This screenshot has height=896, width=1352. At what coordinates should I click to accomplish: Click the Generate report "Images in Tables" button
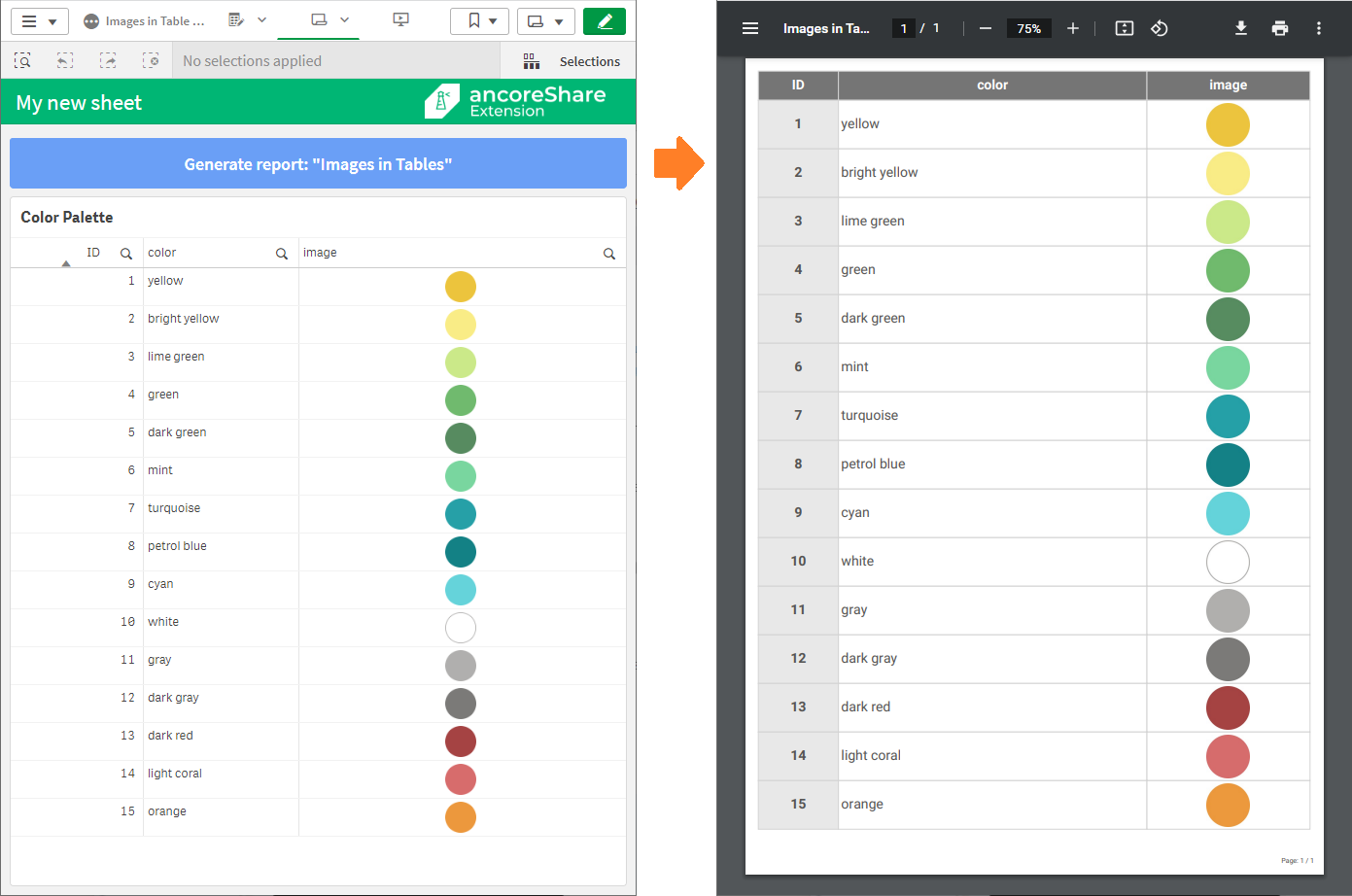click(318, 163)
